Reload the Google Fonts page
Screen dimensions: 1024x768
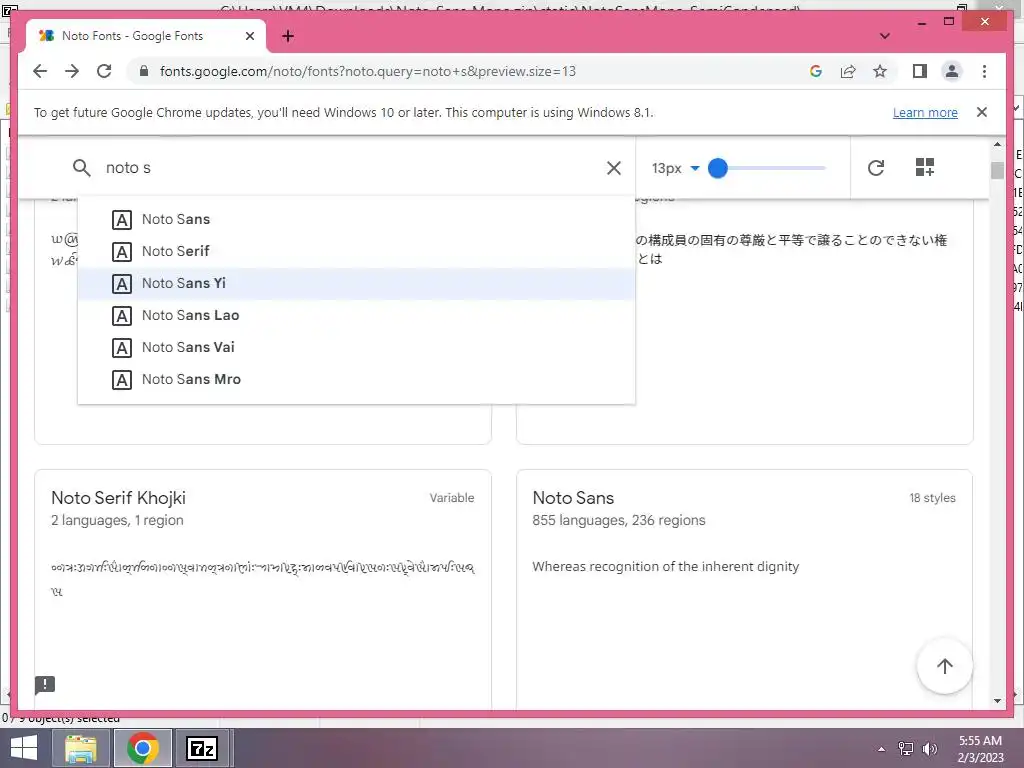[104, 71]
